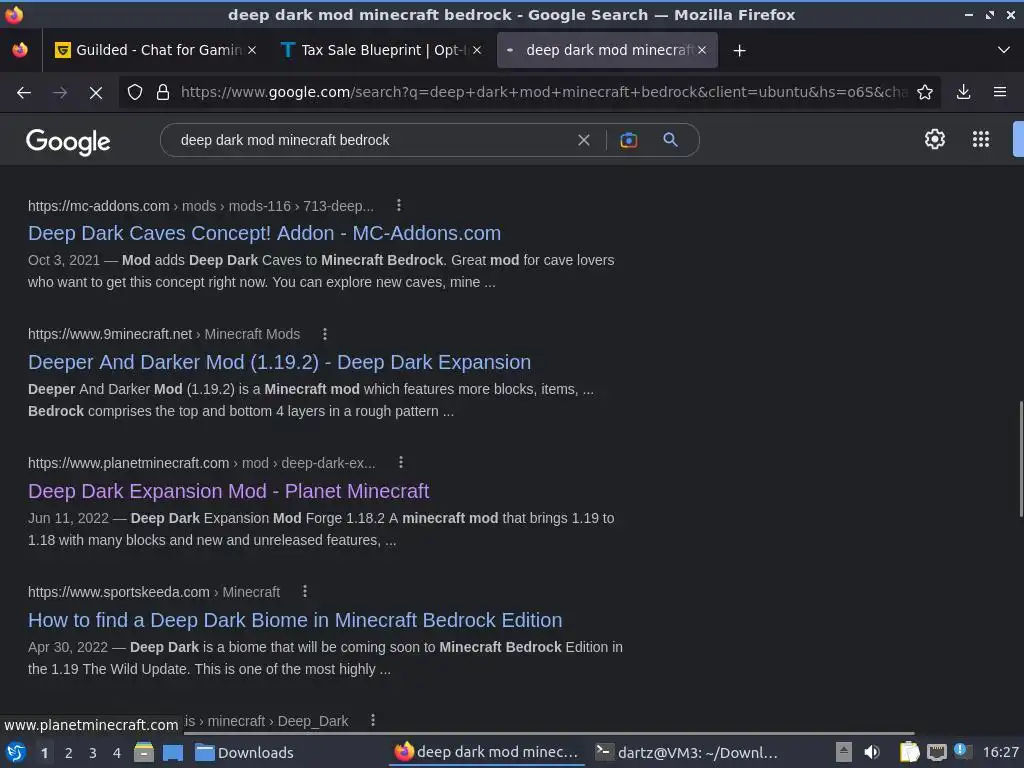Clear the Google search box text

[x=584, y=140]
